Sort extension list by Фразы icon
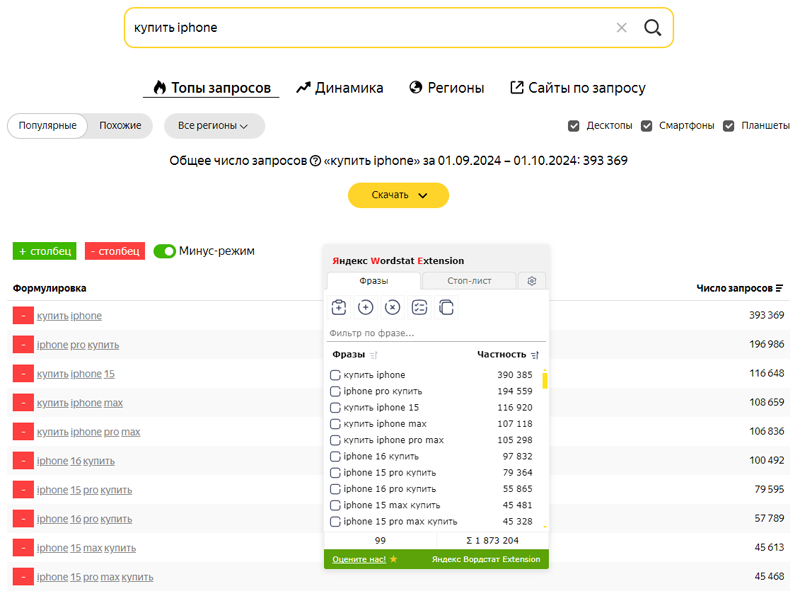This screenshot has height=596, width=800. [x=373, y=355]
